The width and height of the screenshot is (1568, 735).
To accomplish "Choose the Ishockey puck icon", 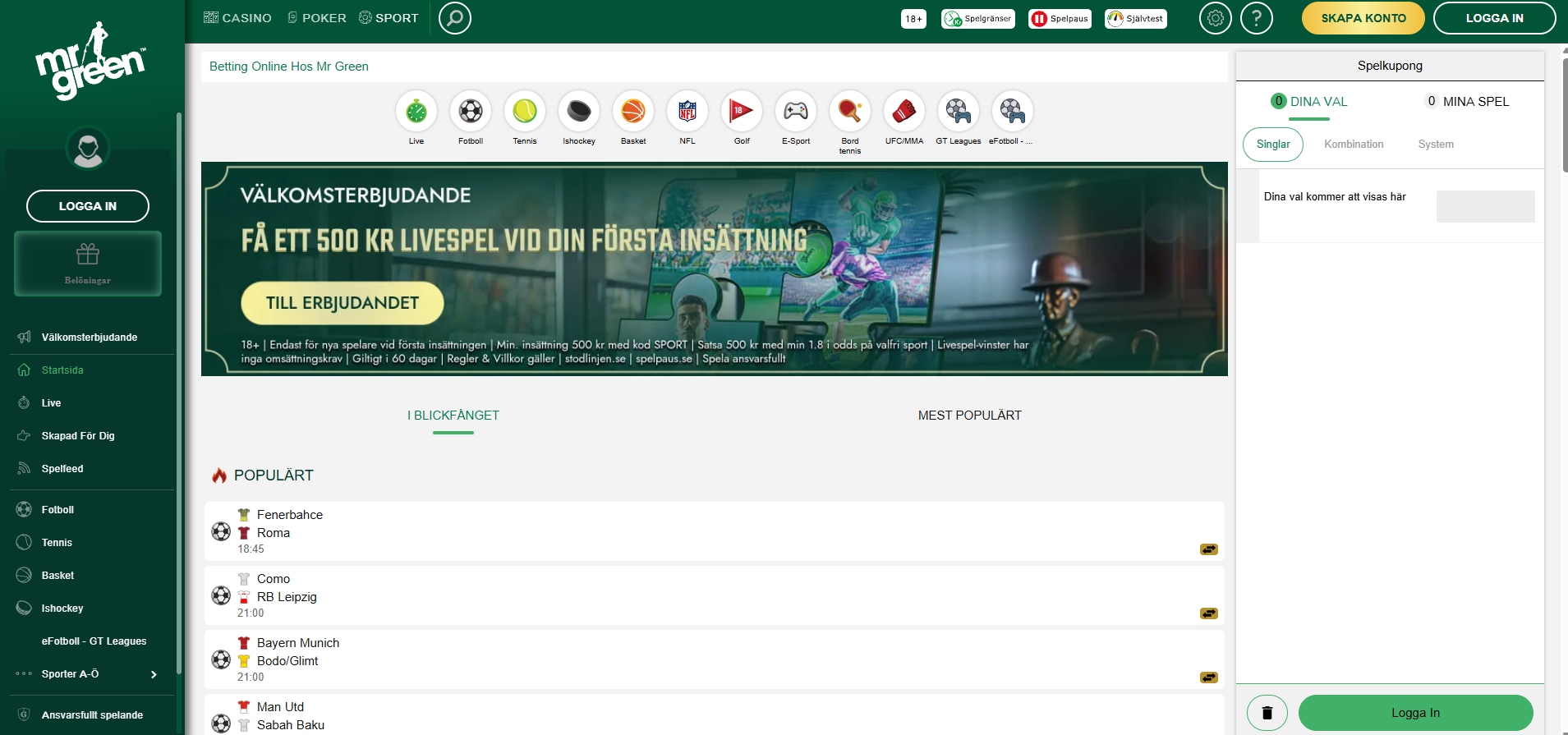I will (x=579, y=111).
